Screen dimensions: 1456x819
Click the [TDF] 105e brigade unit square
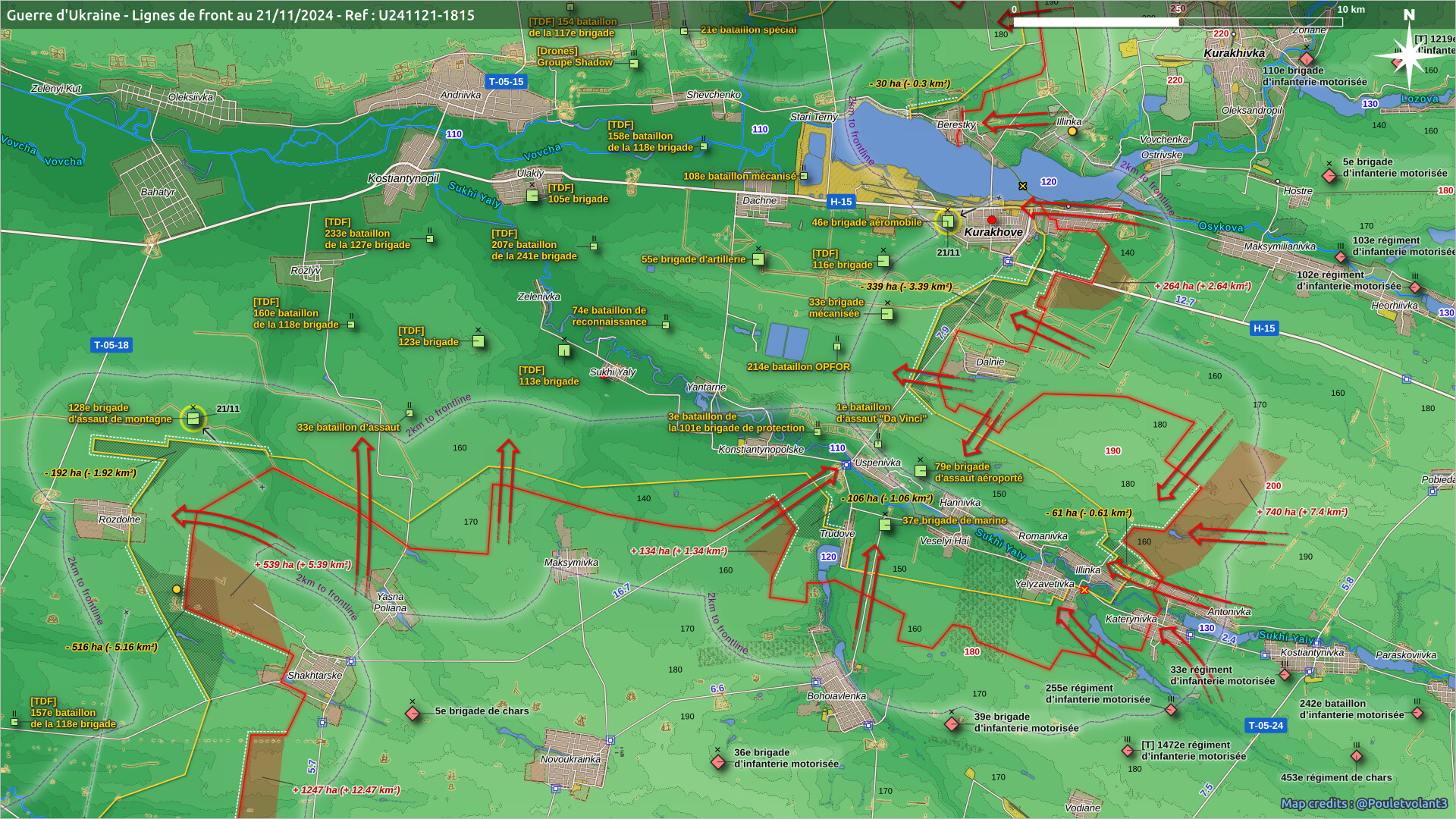tap(532, 196)
